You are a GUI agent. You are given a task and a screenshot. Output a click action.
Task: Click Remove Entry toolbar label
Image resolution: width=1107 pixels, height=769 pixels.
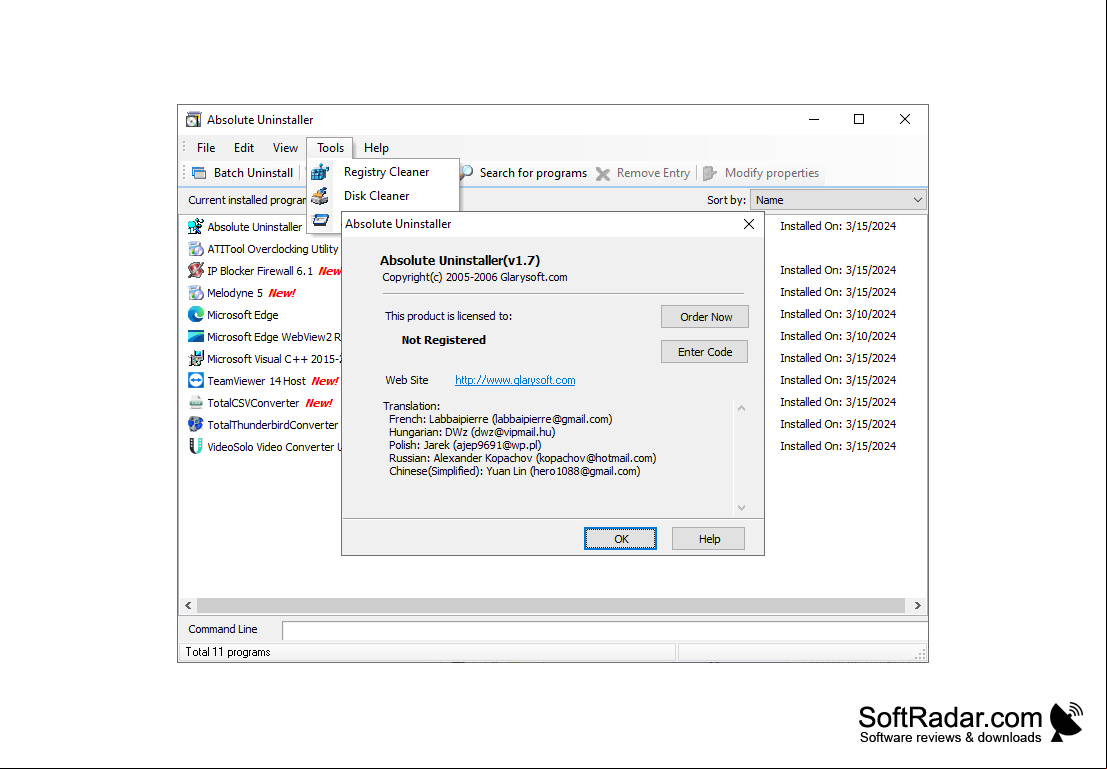click(x=653, y=173)
